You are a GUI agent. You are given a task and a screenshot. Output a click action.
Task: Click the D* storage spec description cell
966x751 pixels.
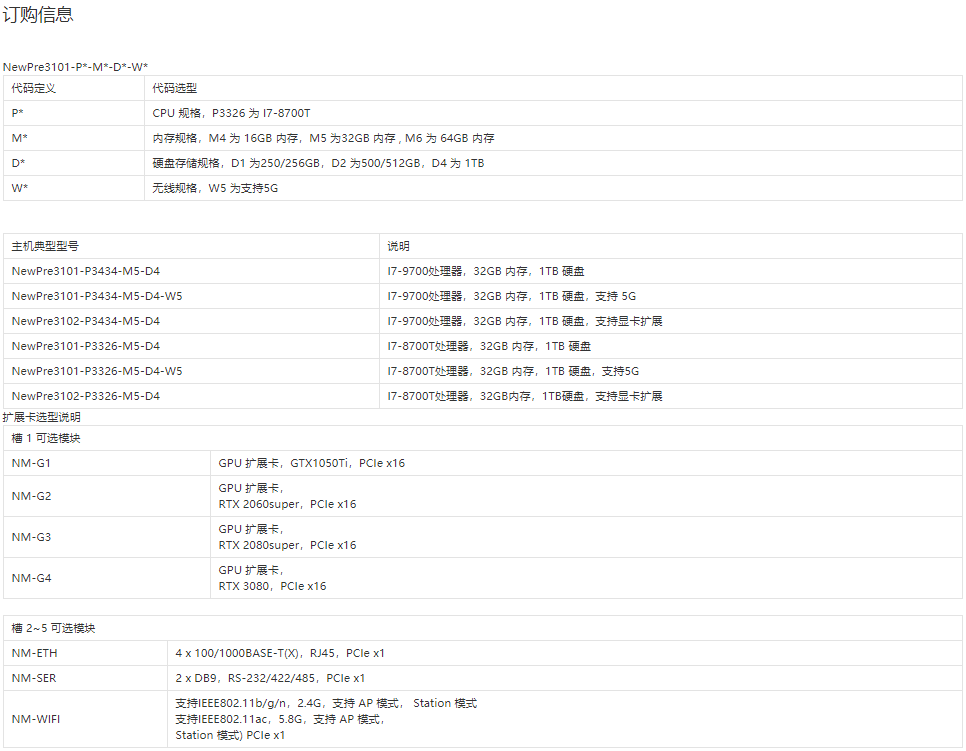(318, 163)
